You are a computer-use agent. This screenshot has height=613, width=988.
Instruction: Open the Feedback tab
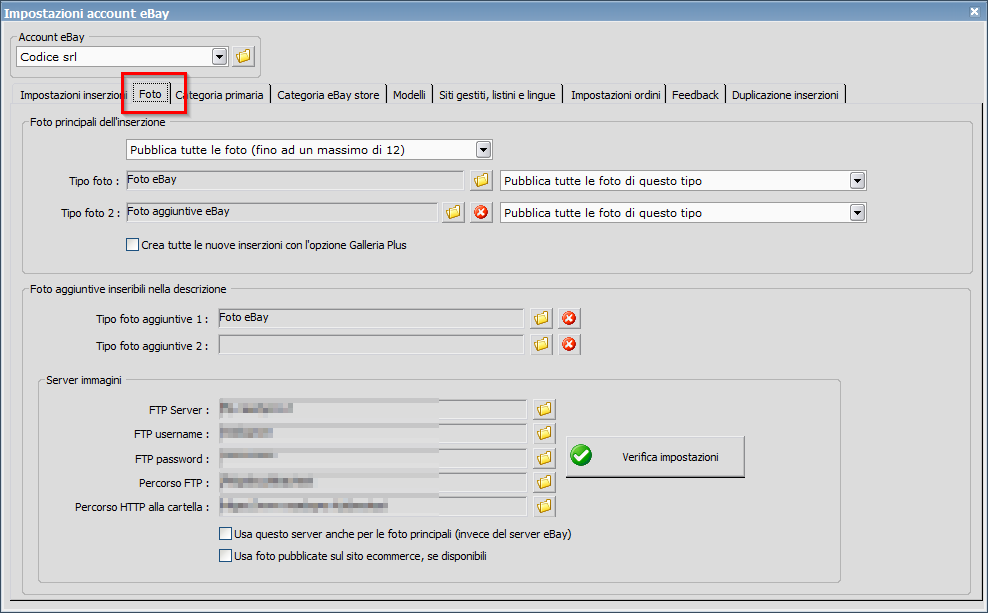click(x=696, y=95)
